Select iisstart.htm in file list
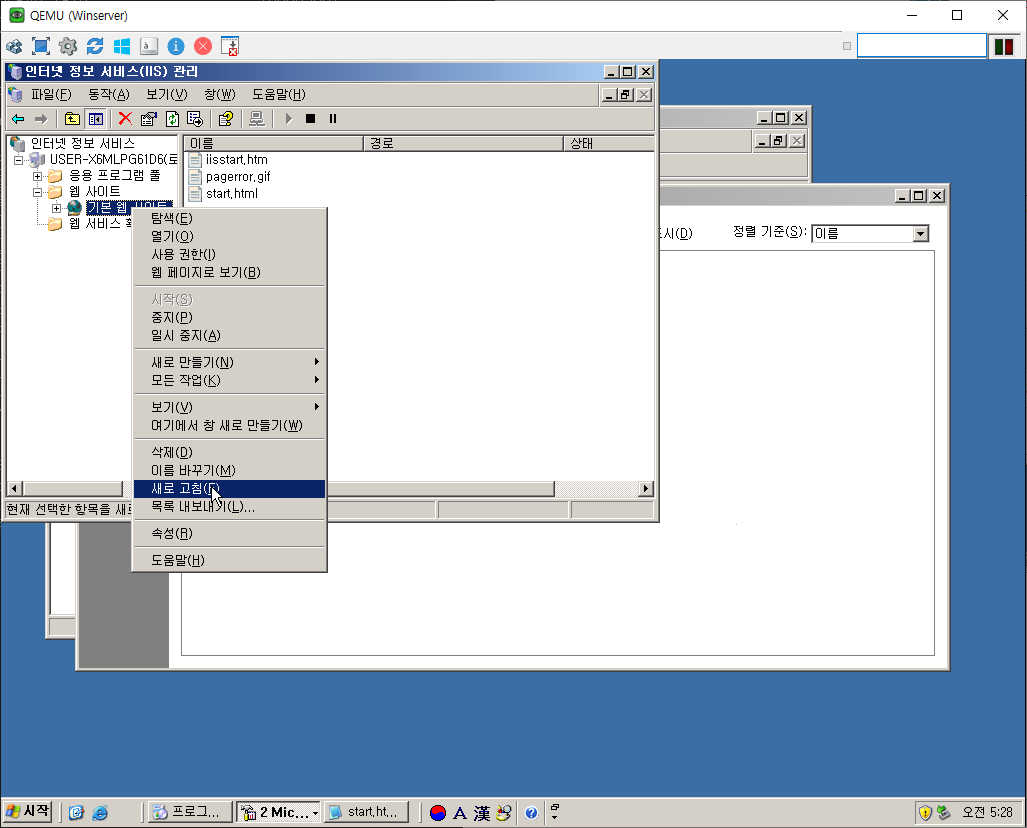Viewport: 1027px width, 828px height. pos(236,160)
